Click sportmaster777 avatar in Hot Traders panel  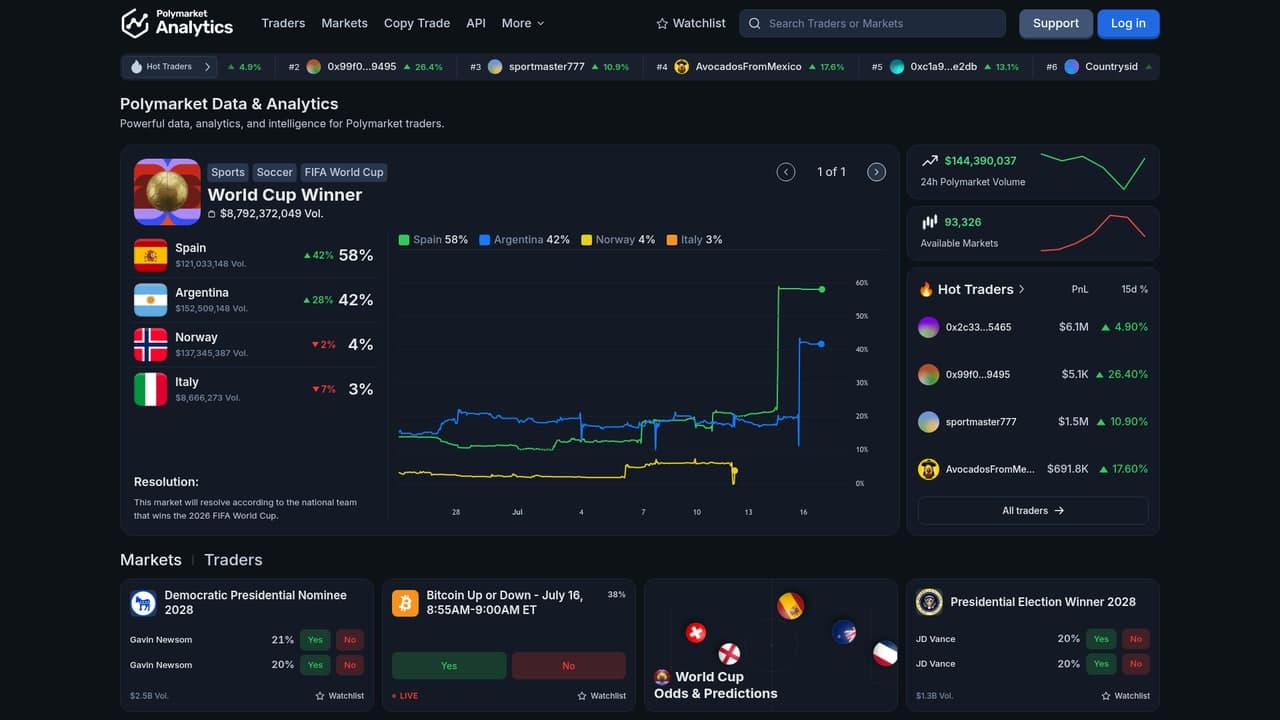point(929,421)
